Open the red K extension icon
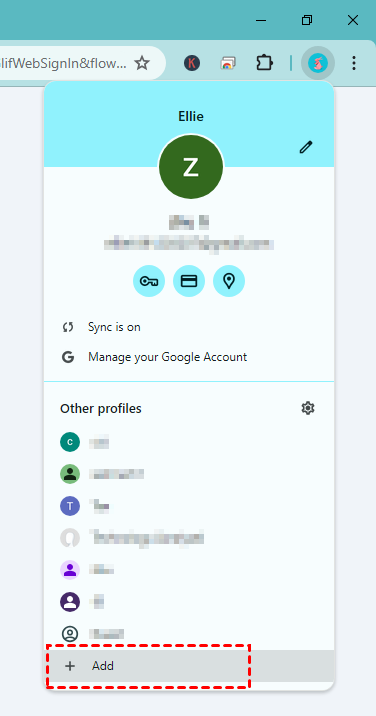This screenshot has width=376, height=716. (x=192, y=63)
